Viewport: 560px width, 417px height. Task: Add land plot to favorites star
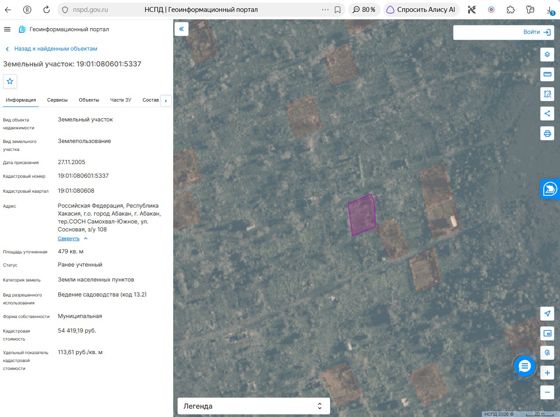click(10, 81)
